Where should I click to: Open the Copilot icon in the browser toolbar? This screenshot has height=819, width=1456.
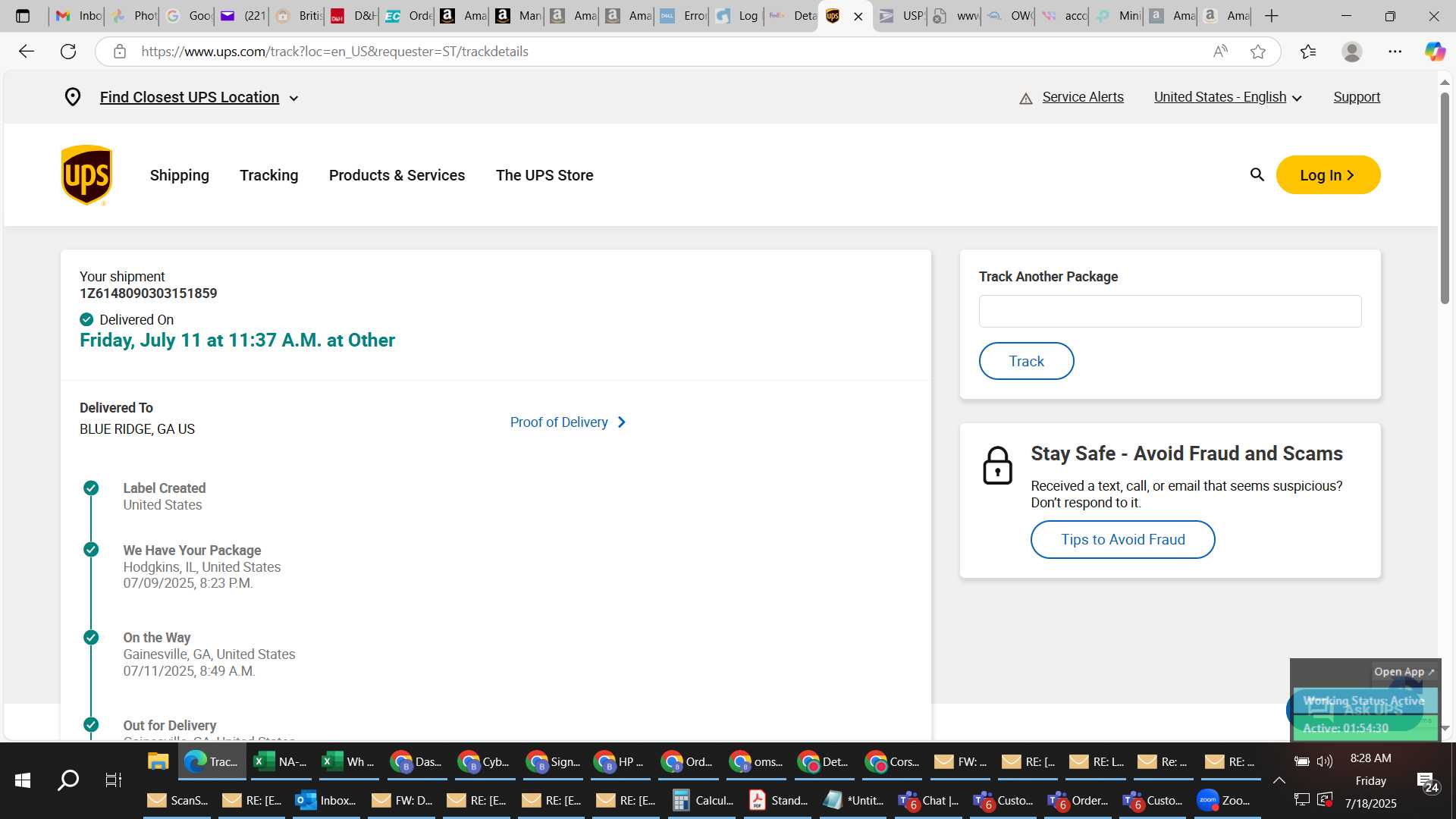1435,52
